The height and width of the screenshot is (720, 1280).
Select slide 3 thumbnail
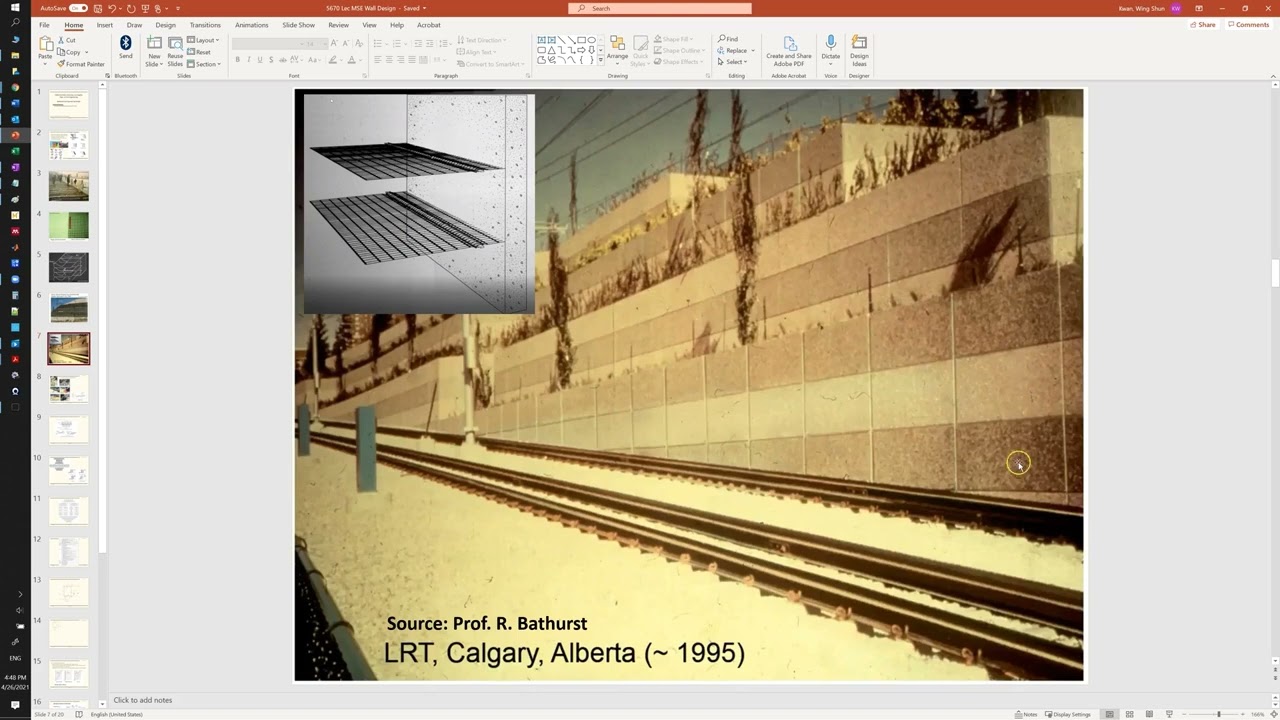coord(69,186)
